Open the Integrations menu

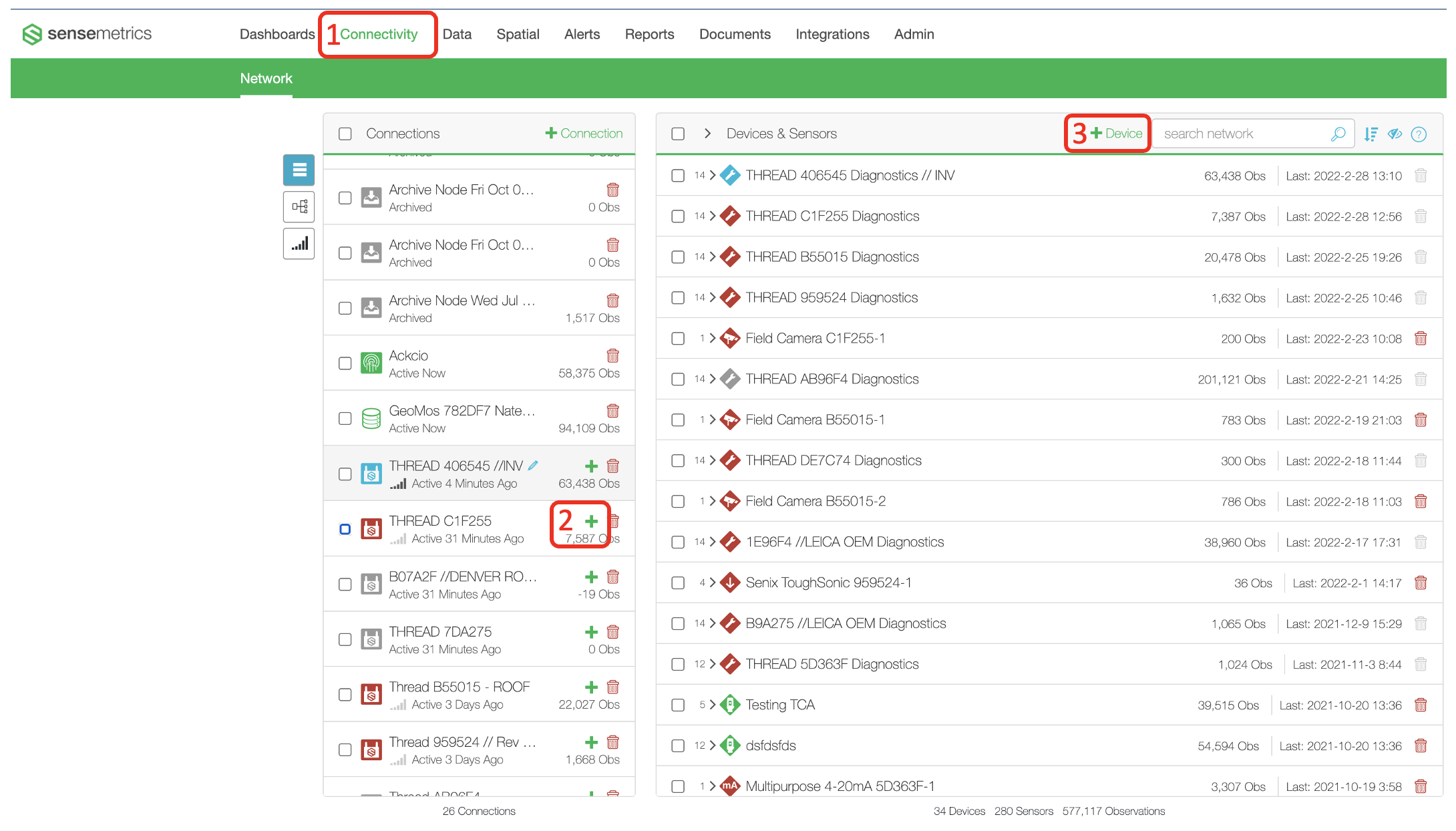pyautogui.click(x=832, y=34)
